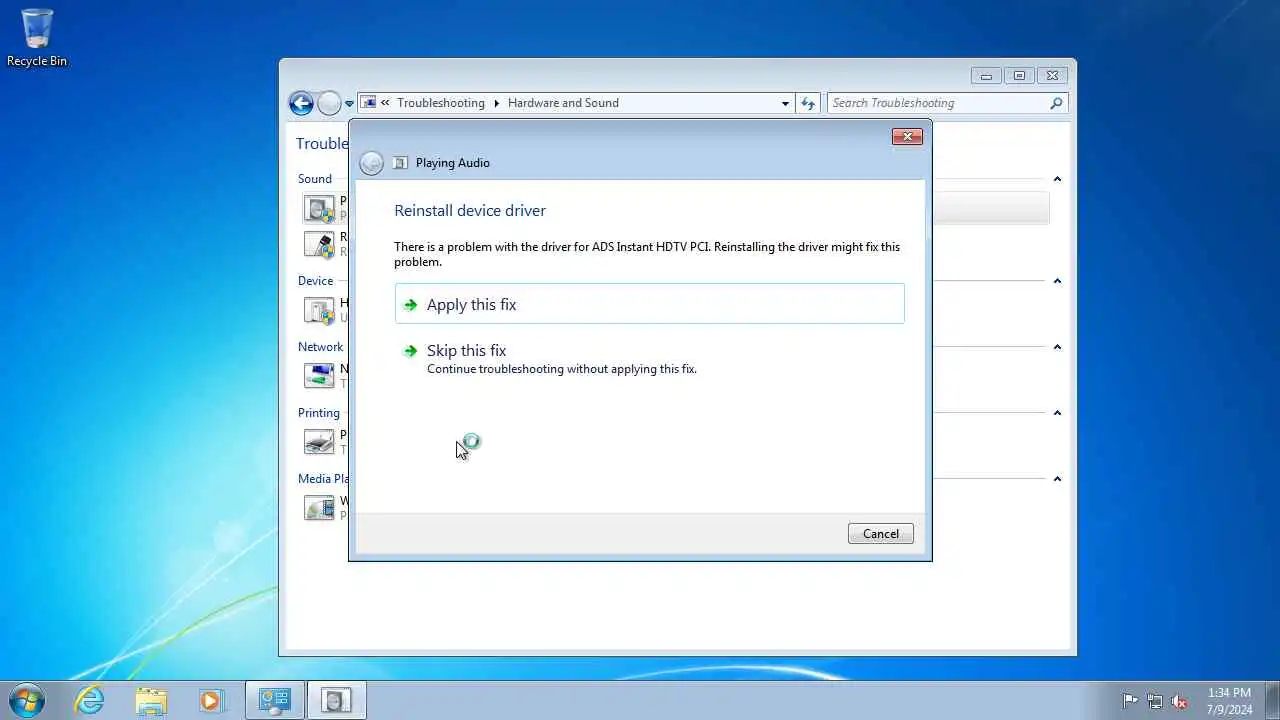Screen dimensions: 1280x720
Task: Click the Hardware and Devices icon under Device
Action: (x=319, y=310)
